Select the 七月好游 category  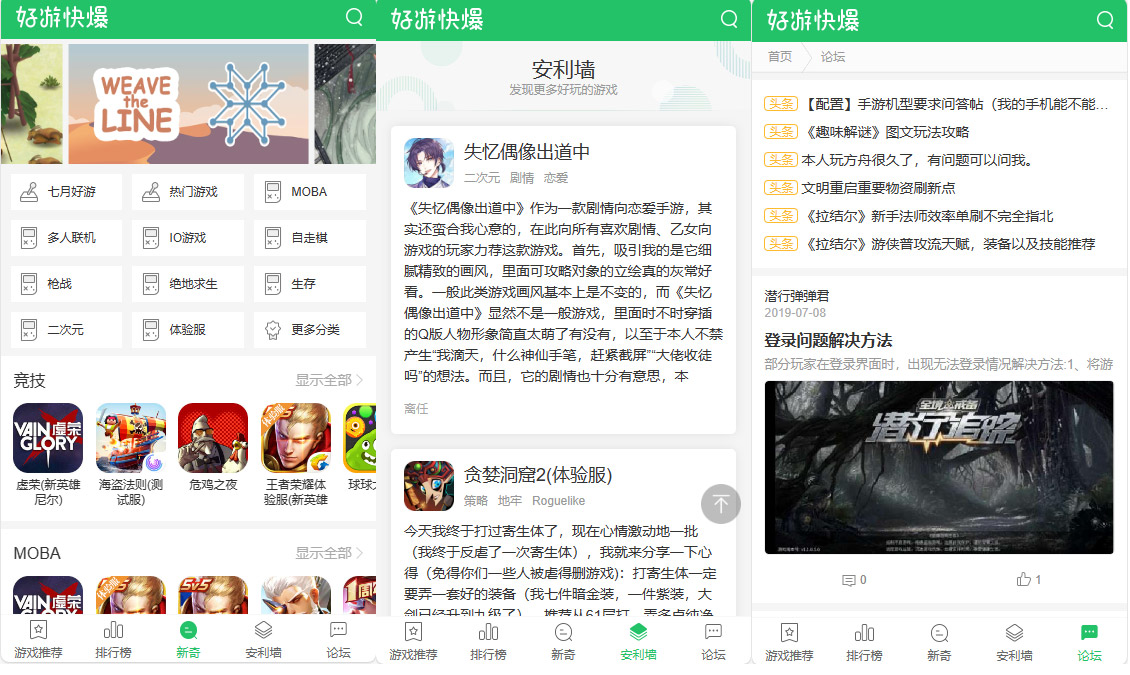(x=66, y=192)
